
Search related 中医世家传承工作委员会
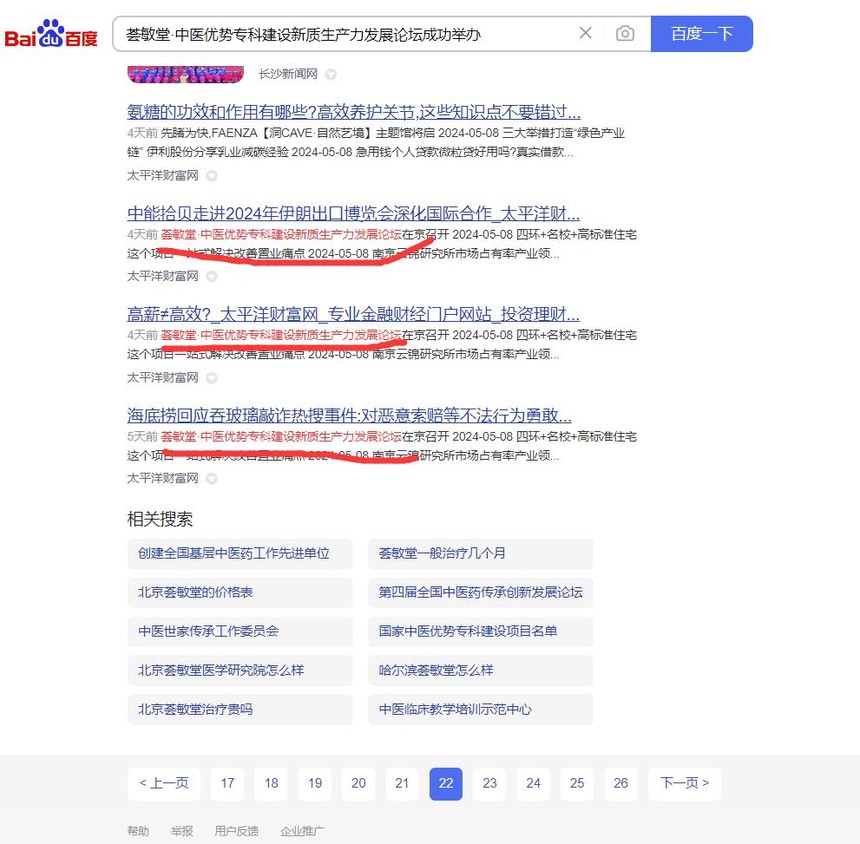coord(240,631)
